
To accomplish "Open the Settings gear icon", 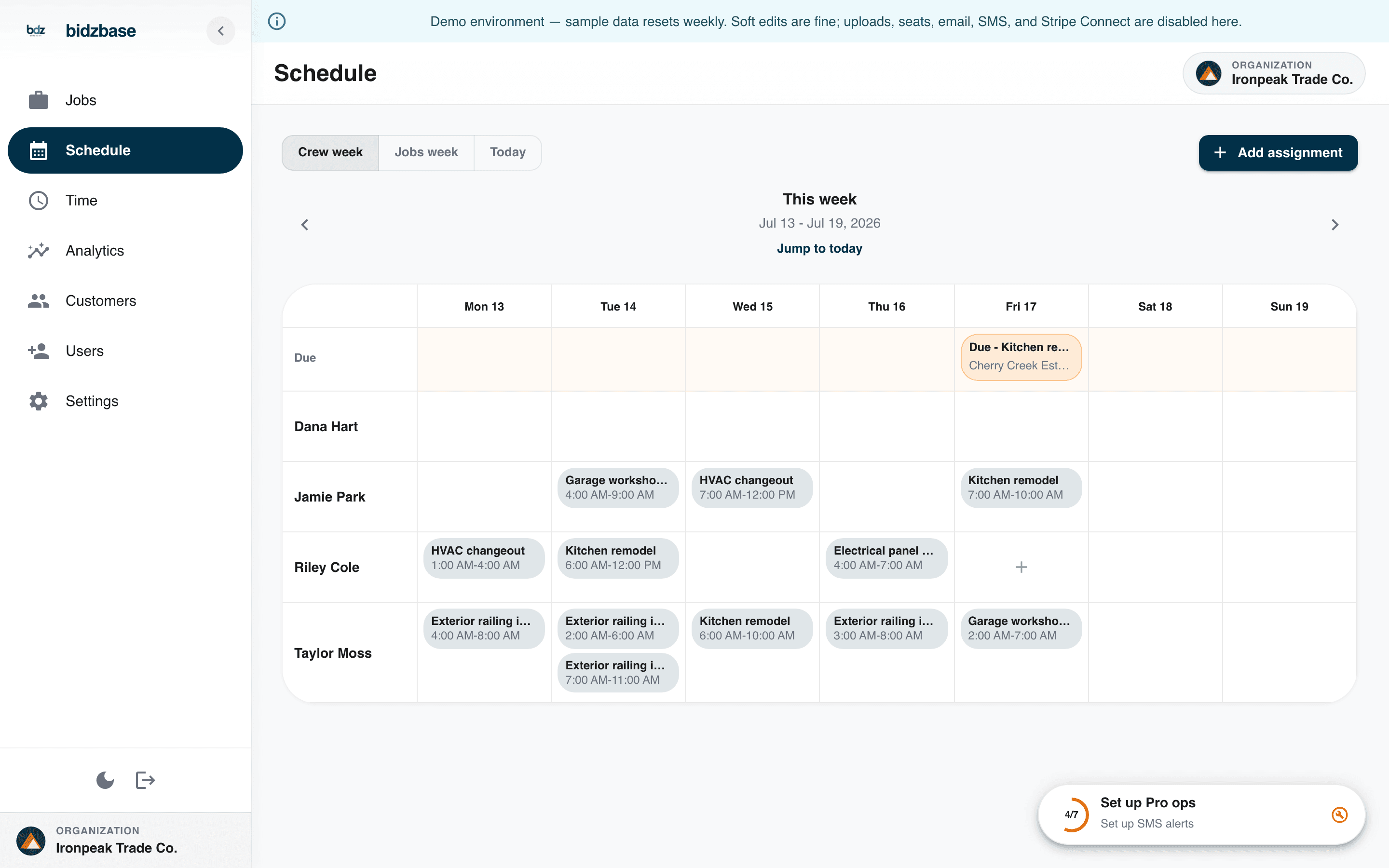I will 39,401.
